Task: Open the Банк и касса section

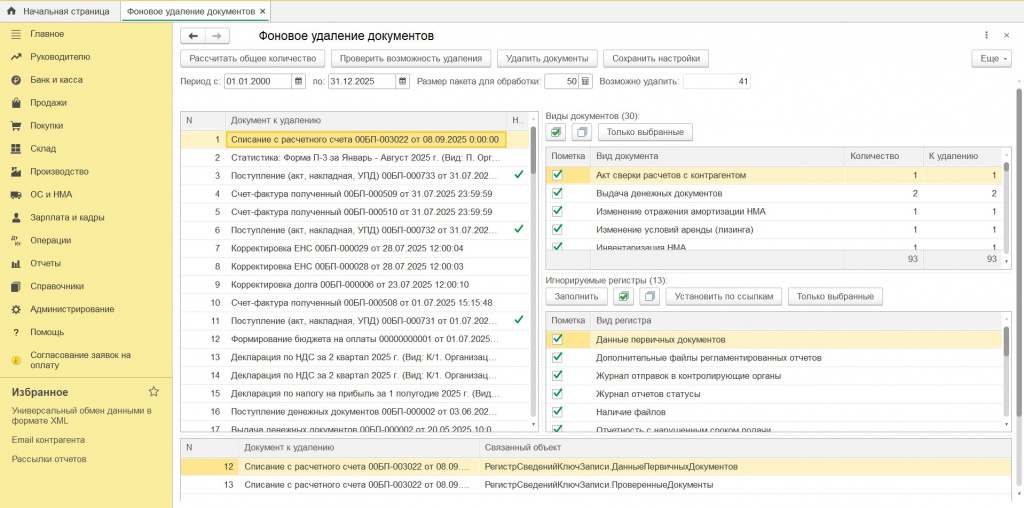Action: [x=56, y=79]
